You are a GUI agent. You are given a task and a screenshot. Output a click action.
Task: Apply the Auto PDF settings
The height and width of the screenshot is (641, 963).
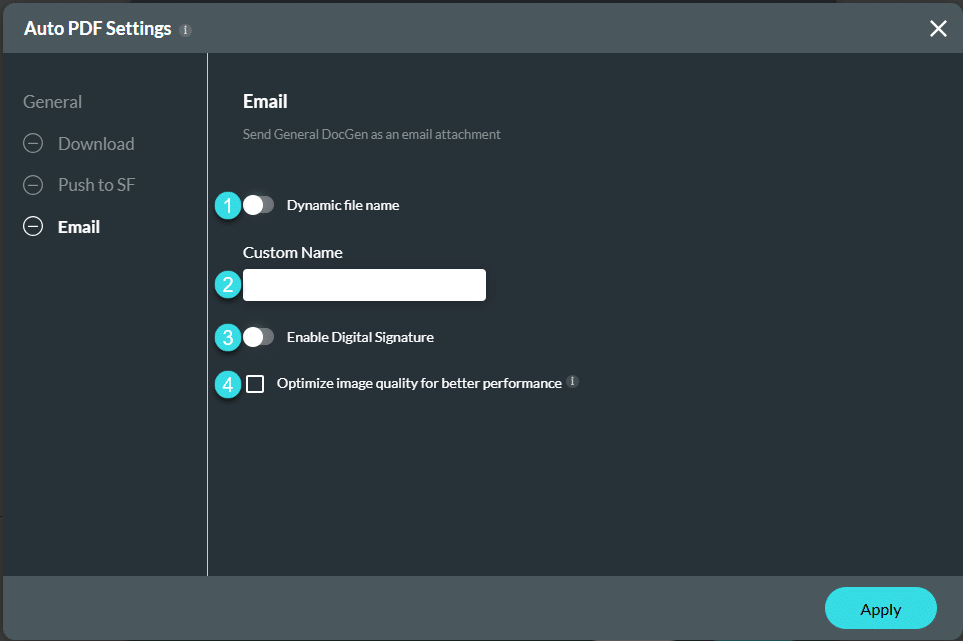[x=880, y=608]
